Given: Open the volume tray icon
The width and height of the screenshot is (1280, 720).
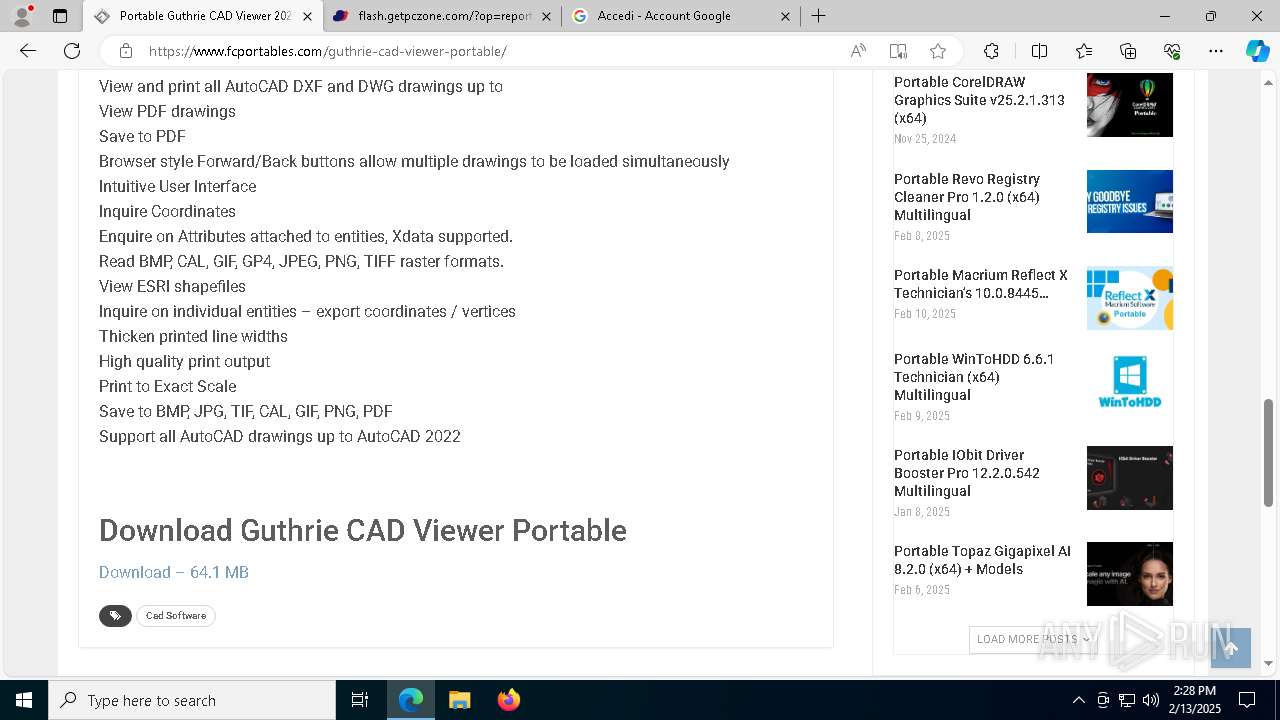Looking at the screenshot, I should tap(1151, 700).
